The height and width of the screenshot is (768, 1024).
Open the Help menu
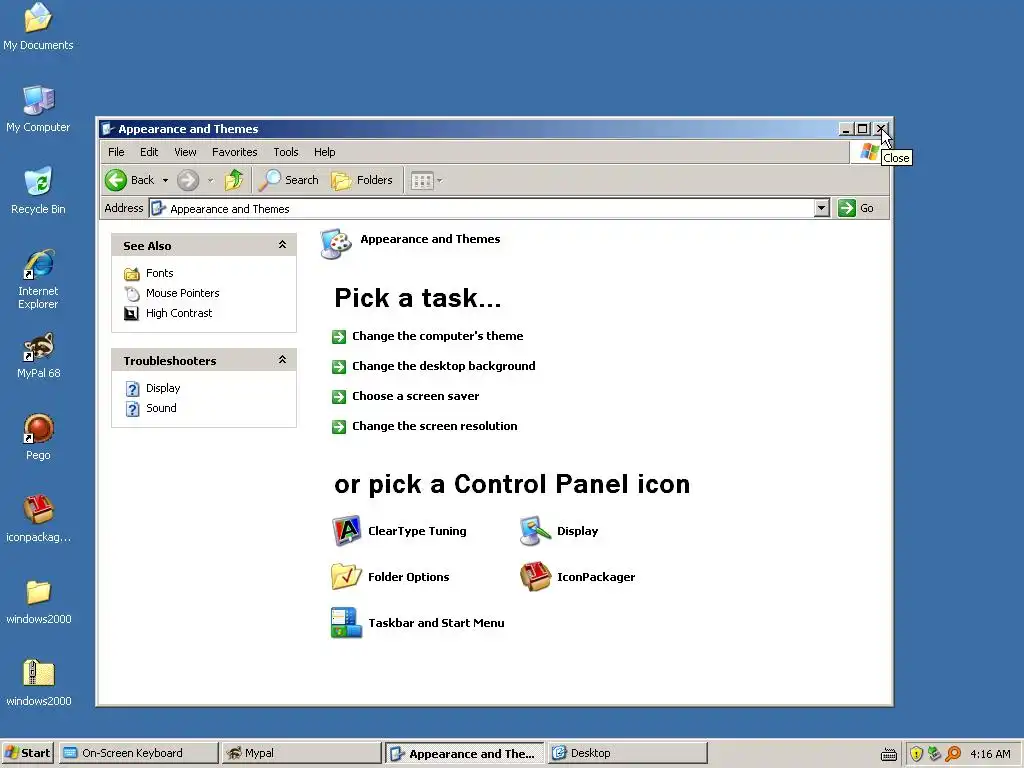click(x=325, y=152)
